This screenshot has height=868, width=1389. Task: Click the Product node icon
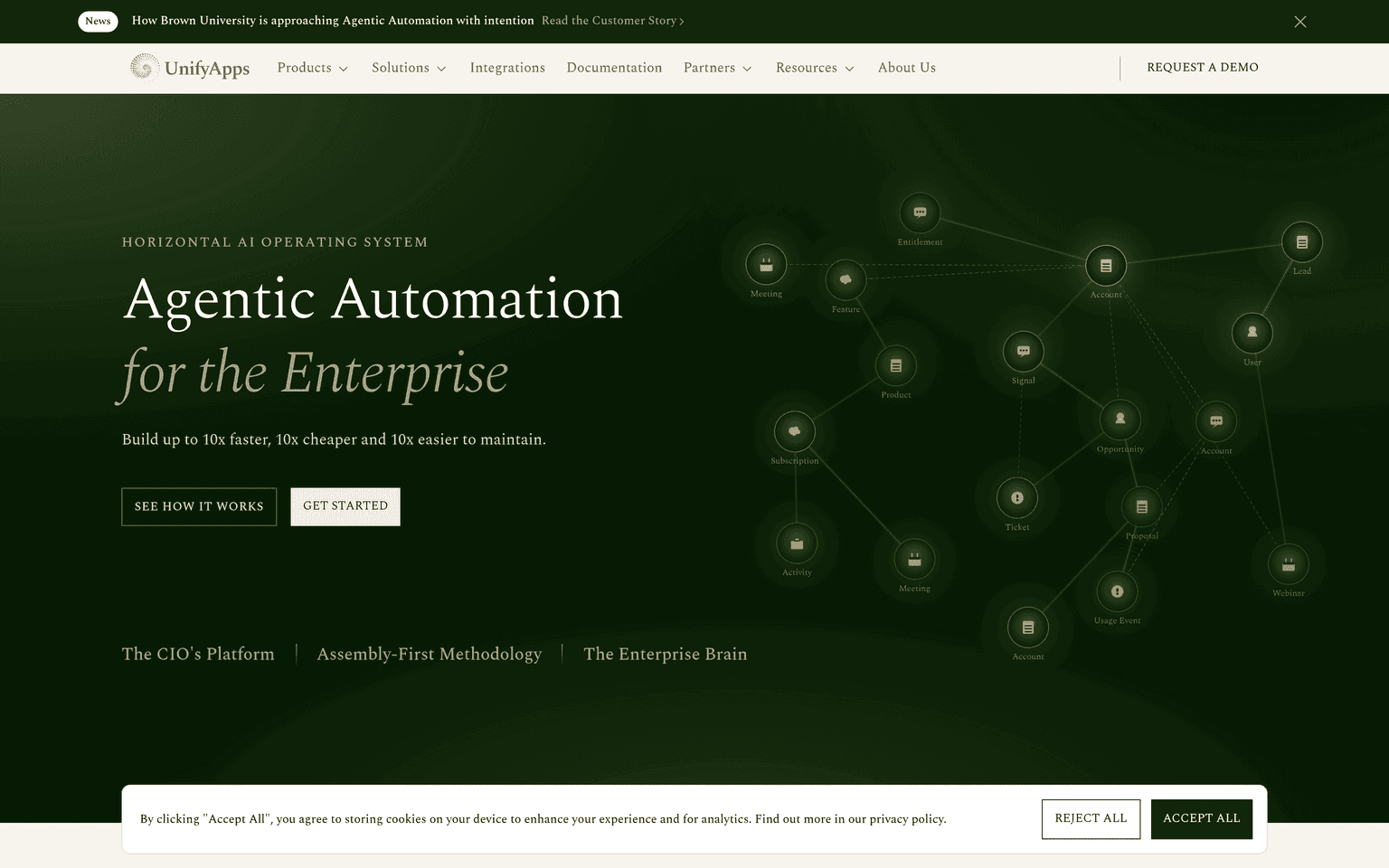tap(896, 366)
